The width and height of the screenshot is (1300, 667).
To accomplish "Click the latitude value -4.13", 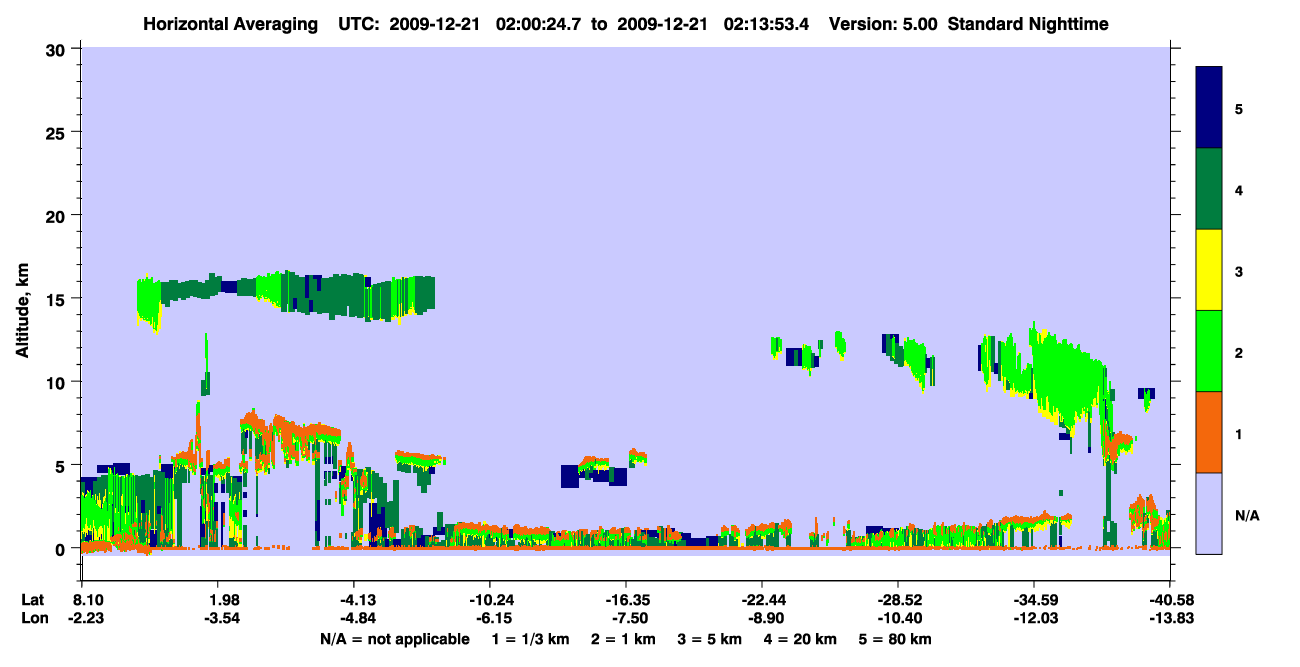I will pos(357,600).
